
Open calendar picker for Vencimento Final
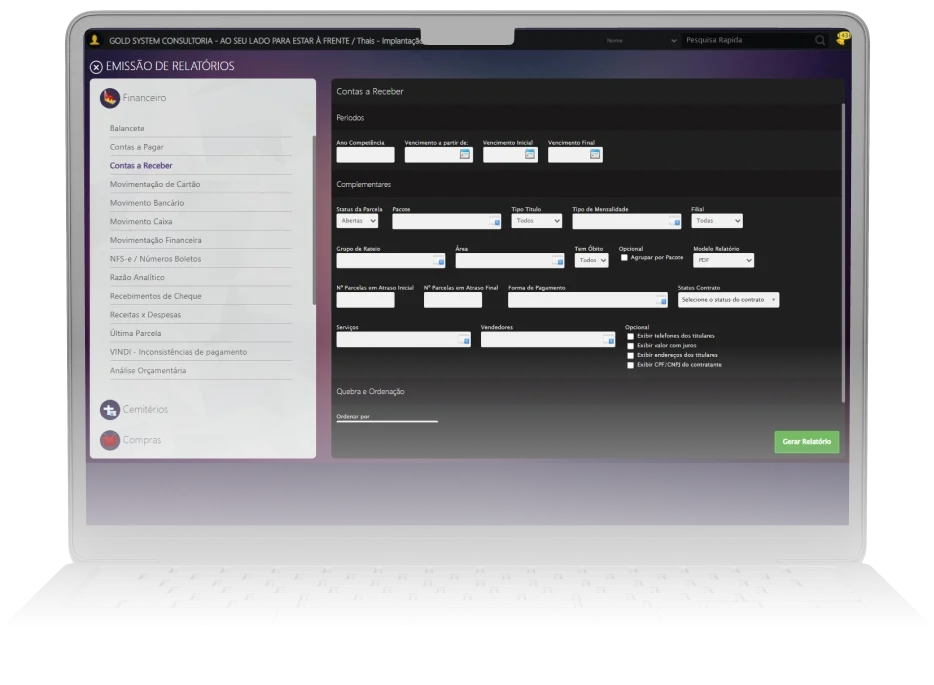pyautogui.click(x=595, y=155)
